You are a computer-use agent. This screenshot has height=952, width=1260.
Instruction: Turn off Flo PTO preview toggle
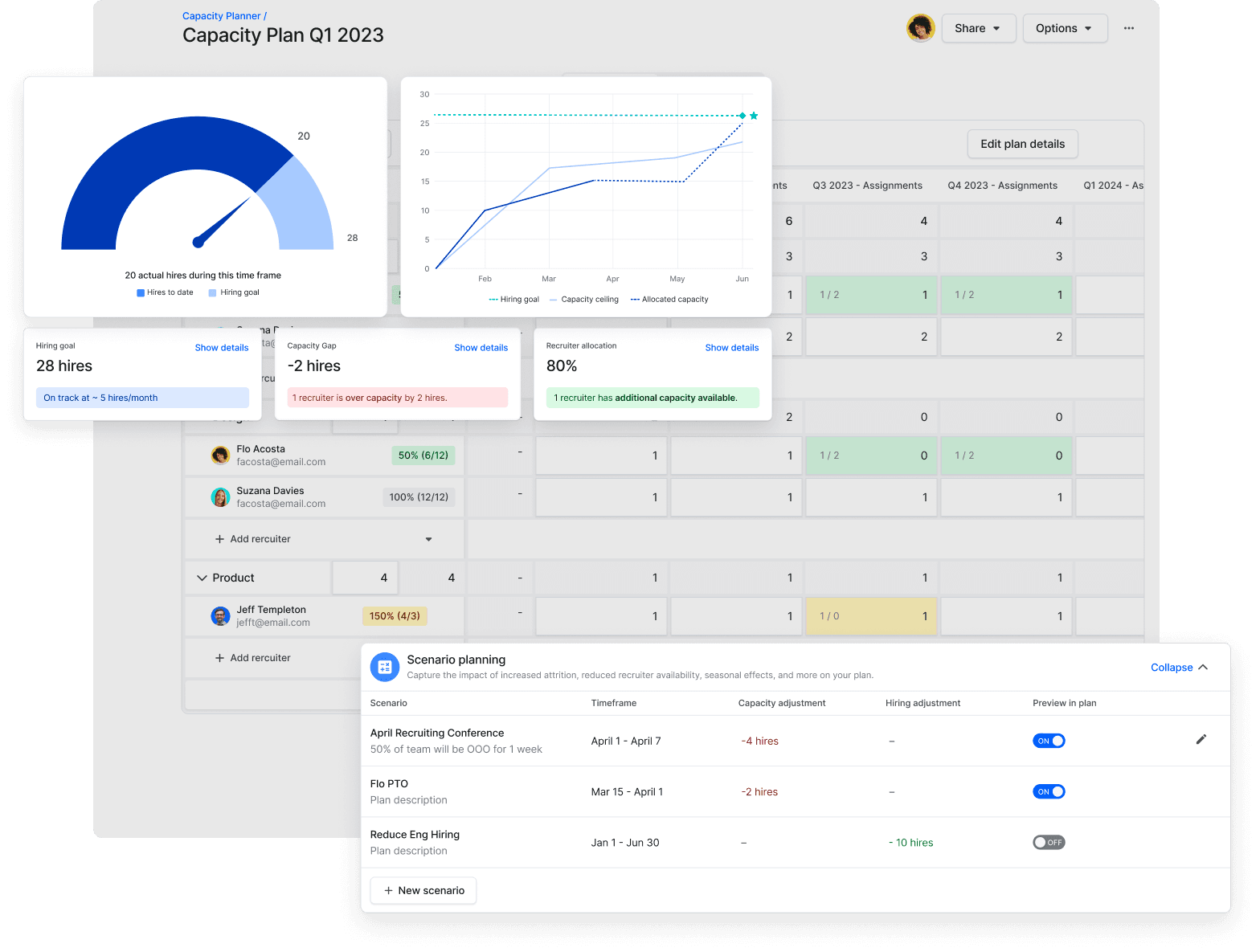[1049, 791]
